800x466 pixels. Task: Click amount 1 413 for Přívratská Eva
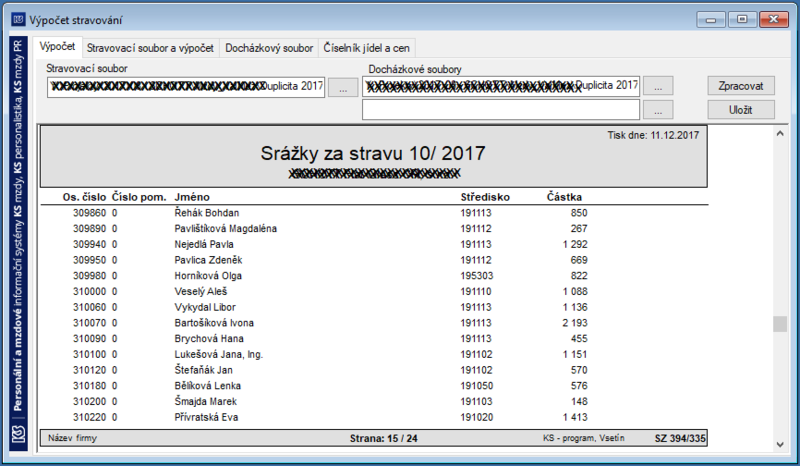click(575, 418)
